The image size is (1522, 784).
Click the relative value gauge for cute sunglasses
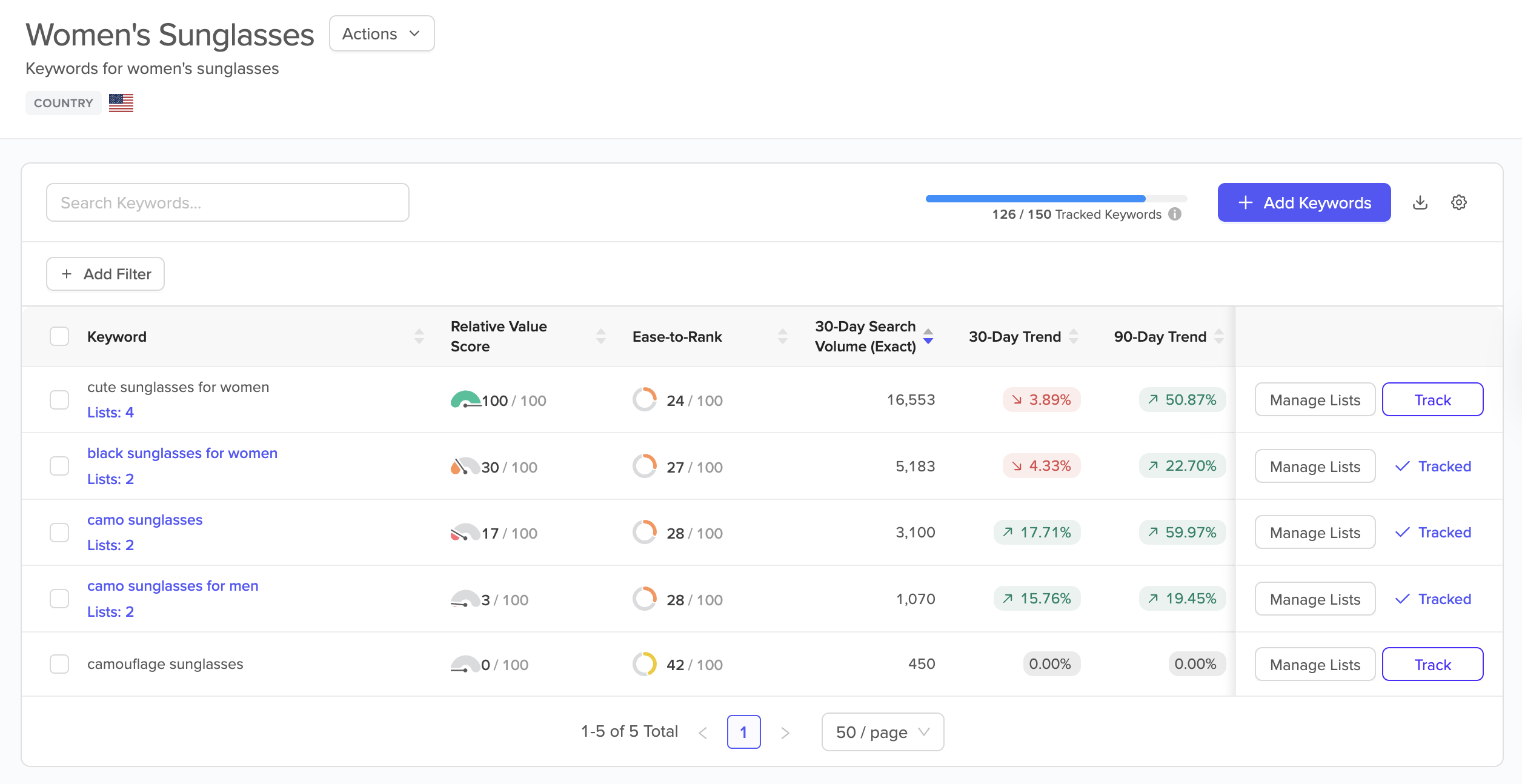(x=465, y=400)
